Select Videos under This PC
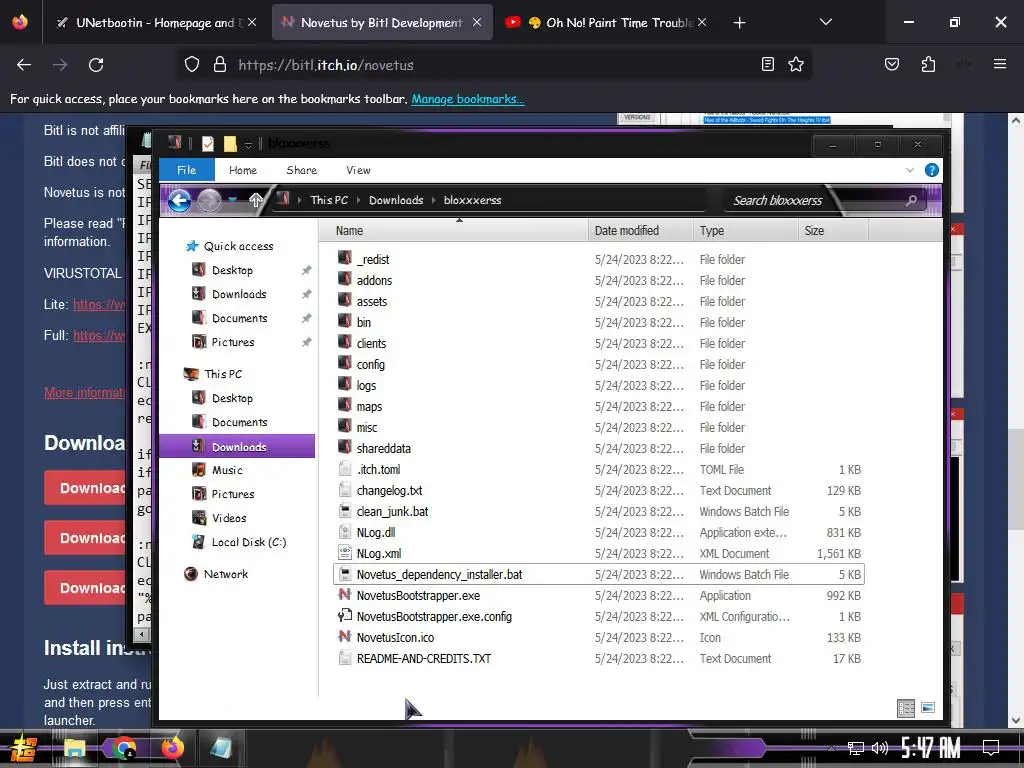1024x768 pixels. [229, 518]
